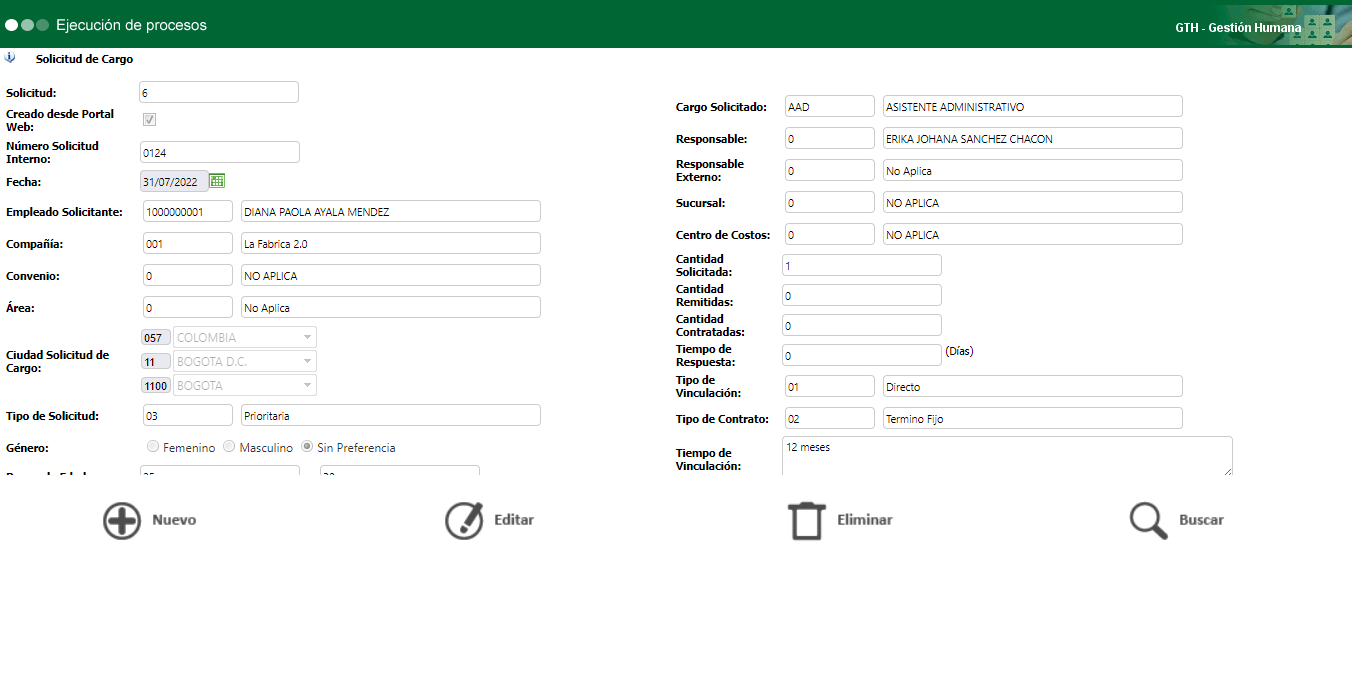
Task: Click the DIANA PAOLA AYALA MENDEZ field
Action: coord(391,211)
